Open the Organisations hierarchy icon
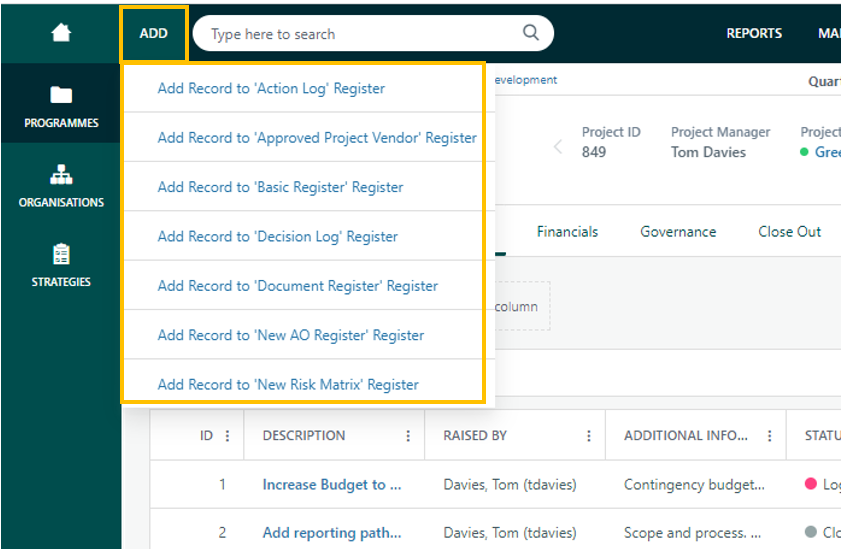 (x=61, y=174)
